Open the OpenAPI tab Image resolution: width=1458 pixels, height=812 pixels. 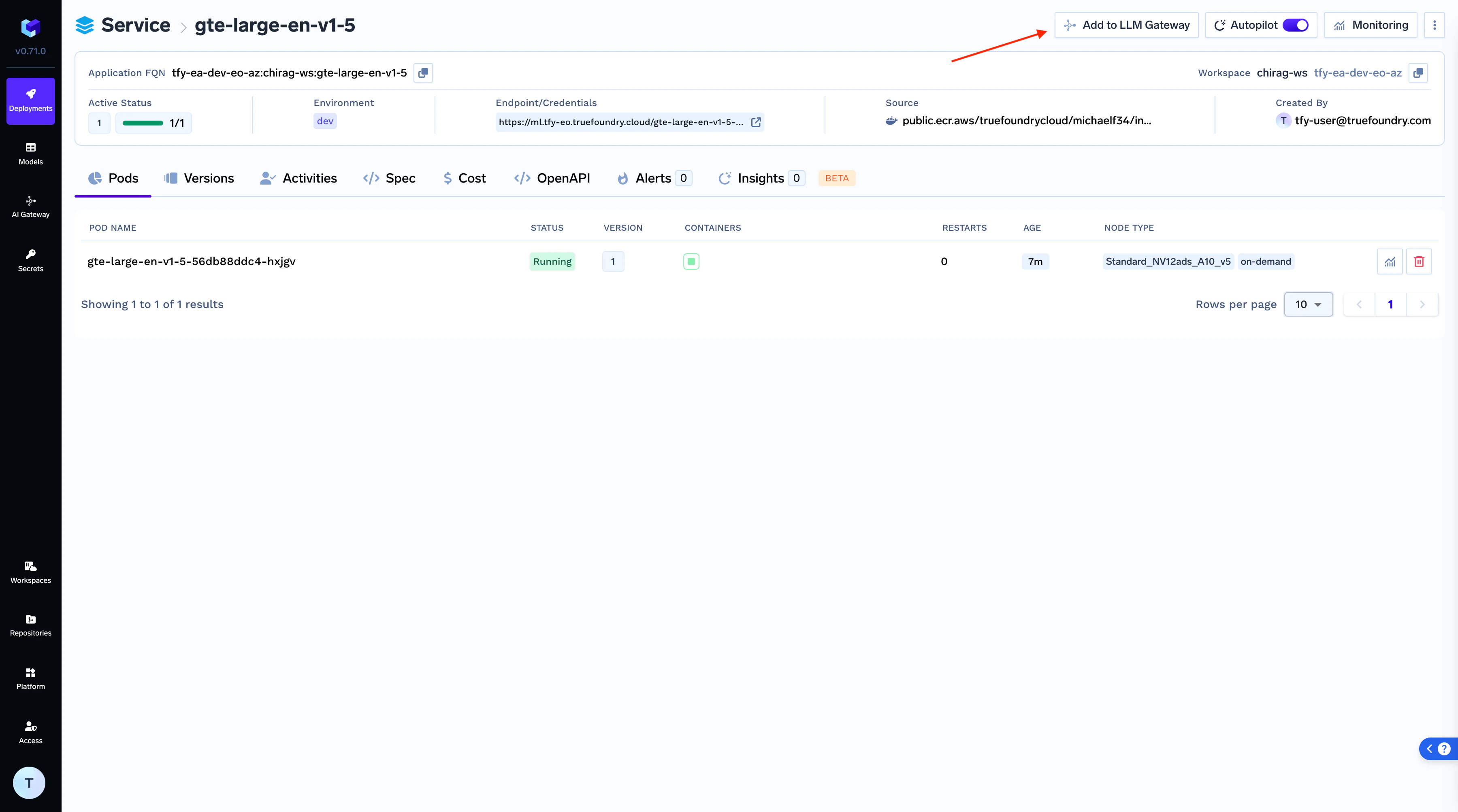click(x=552, y=178)
